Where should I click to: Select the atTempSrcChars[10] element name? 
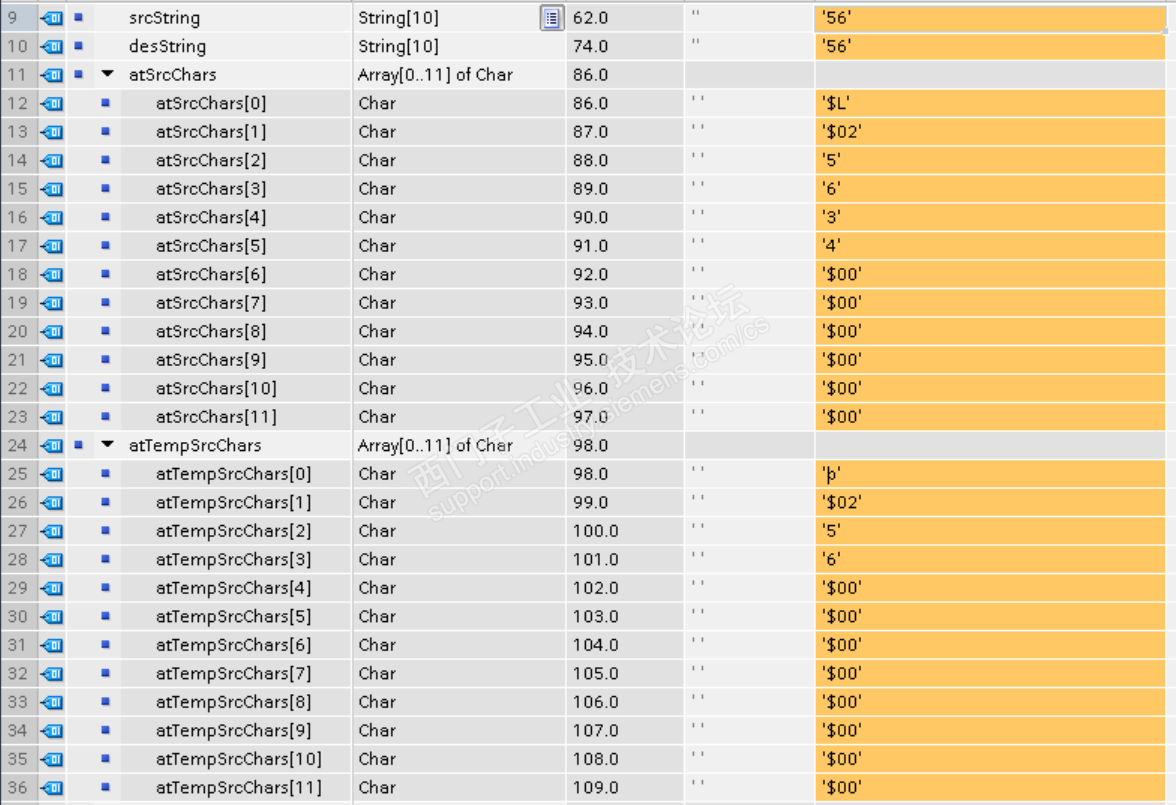coord(238,759)
